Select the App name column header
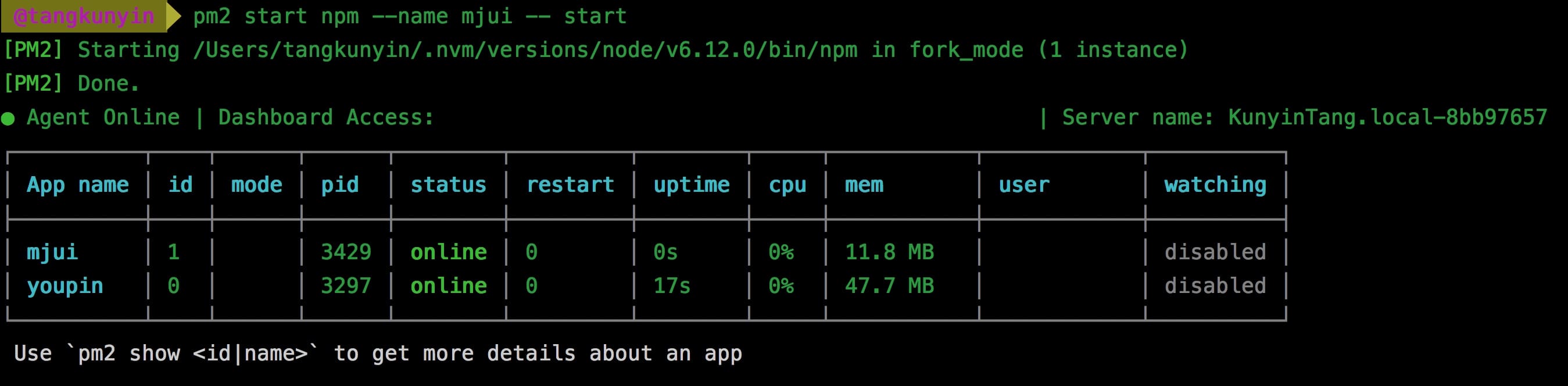The width and height of the screenshot is (1568, 386). [x=77, y=184]
